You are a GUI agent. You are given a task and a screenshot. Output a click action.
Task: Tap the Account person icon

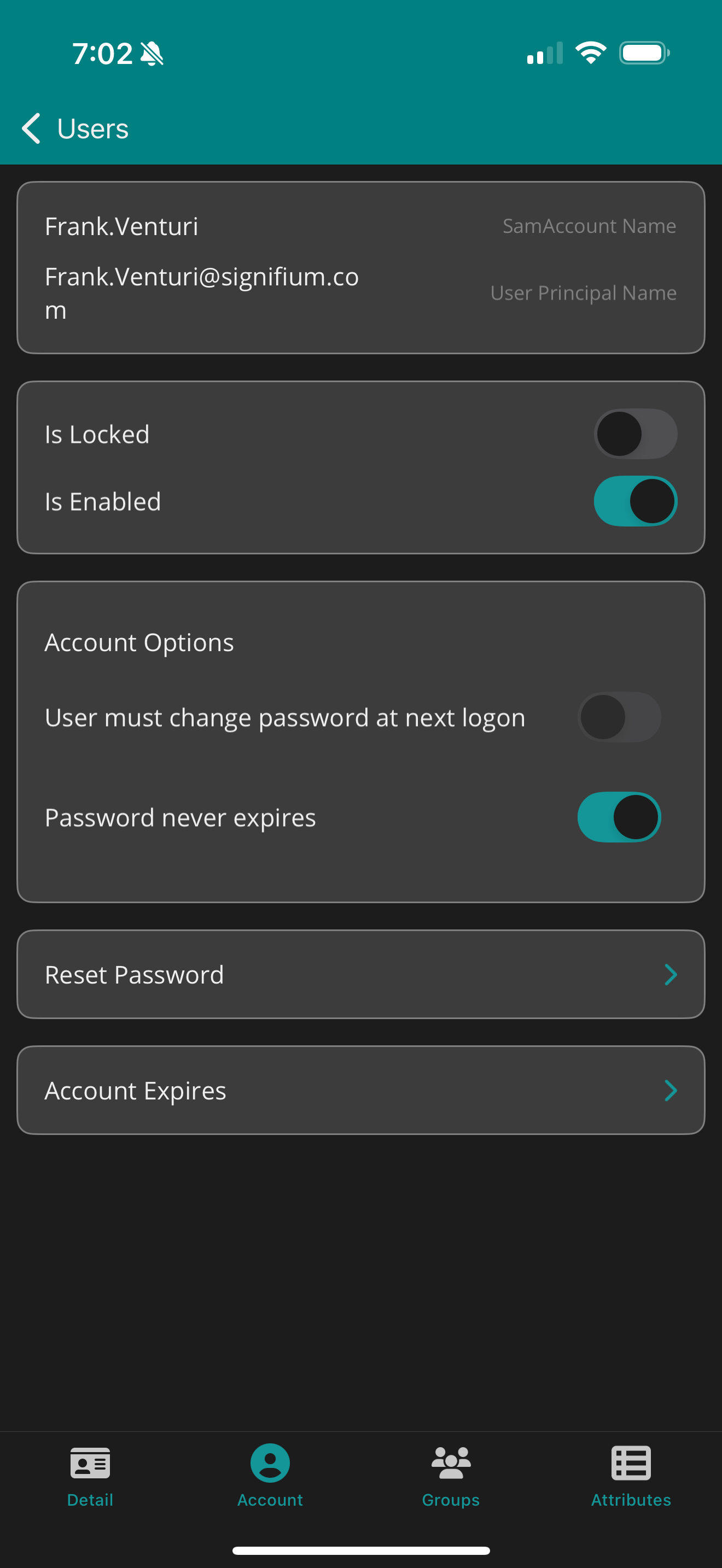tap(270, 1462)
